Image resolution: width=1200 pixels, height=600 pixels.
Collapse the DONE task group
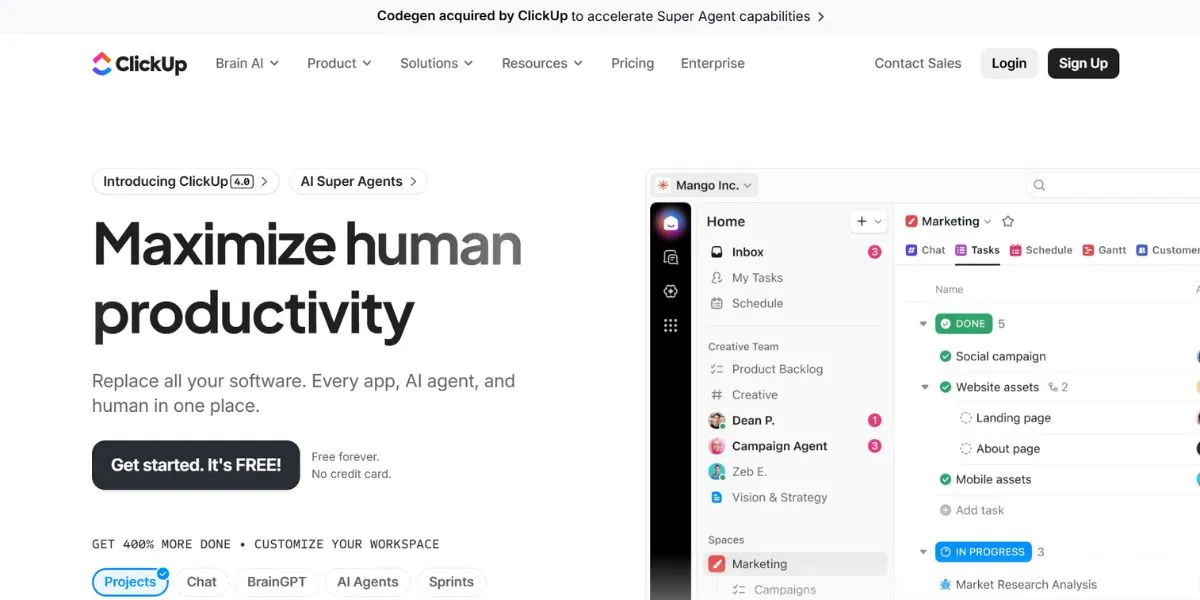pos(923,323)
